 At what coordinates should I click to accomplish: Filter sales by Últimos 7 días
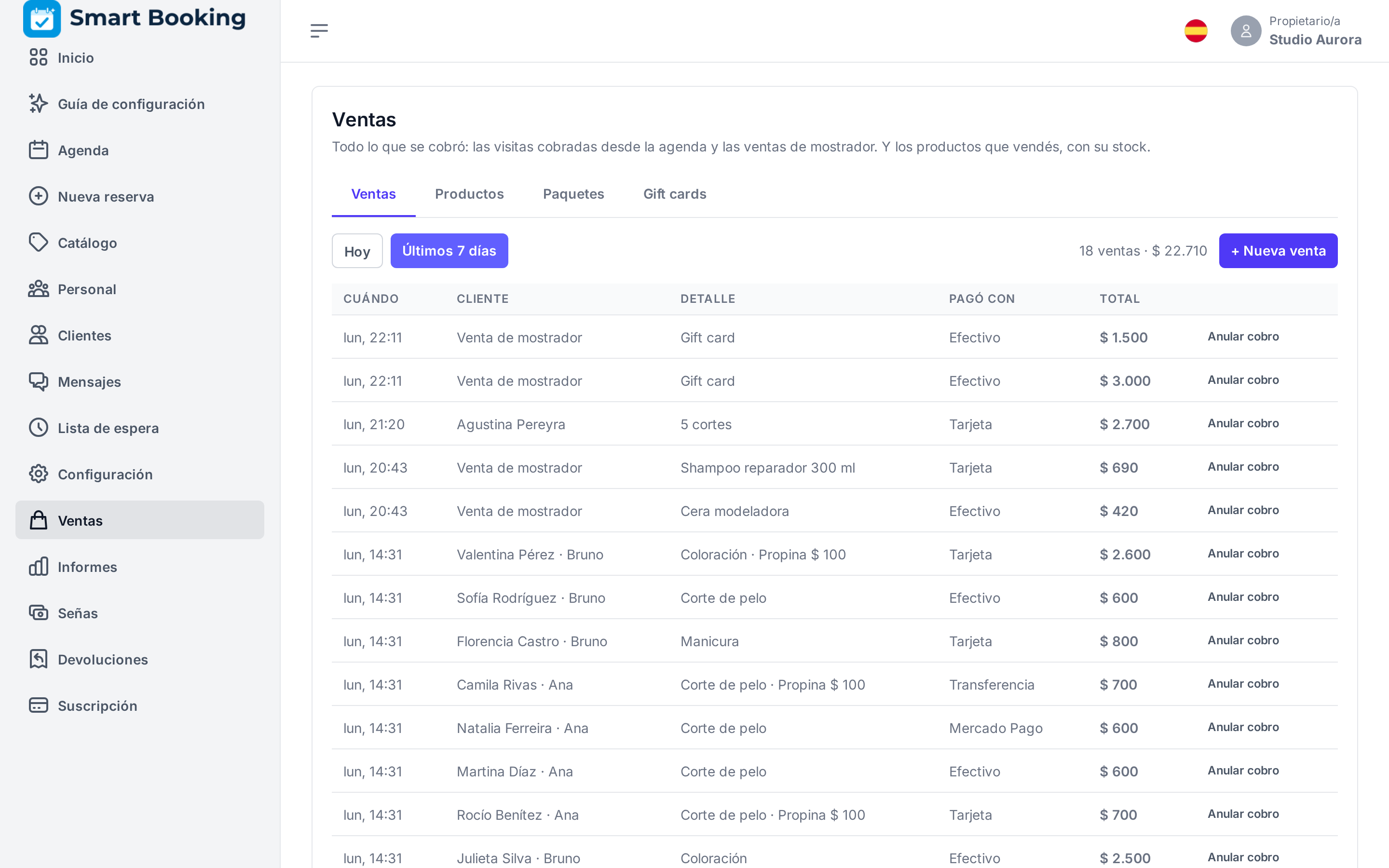[449, 251]
